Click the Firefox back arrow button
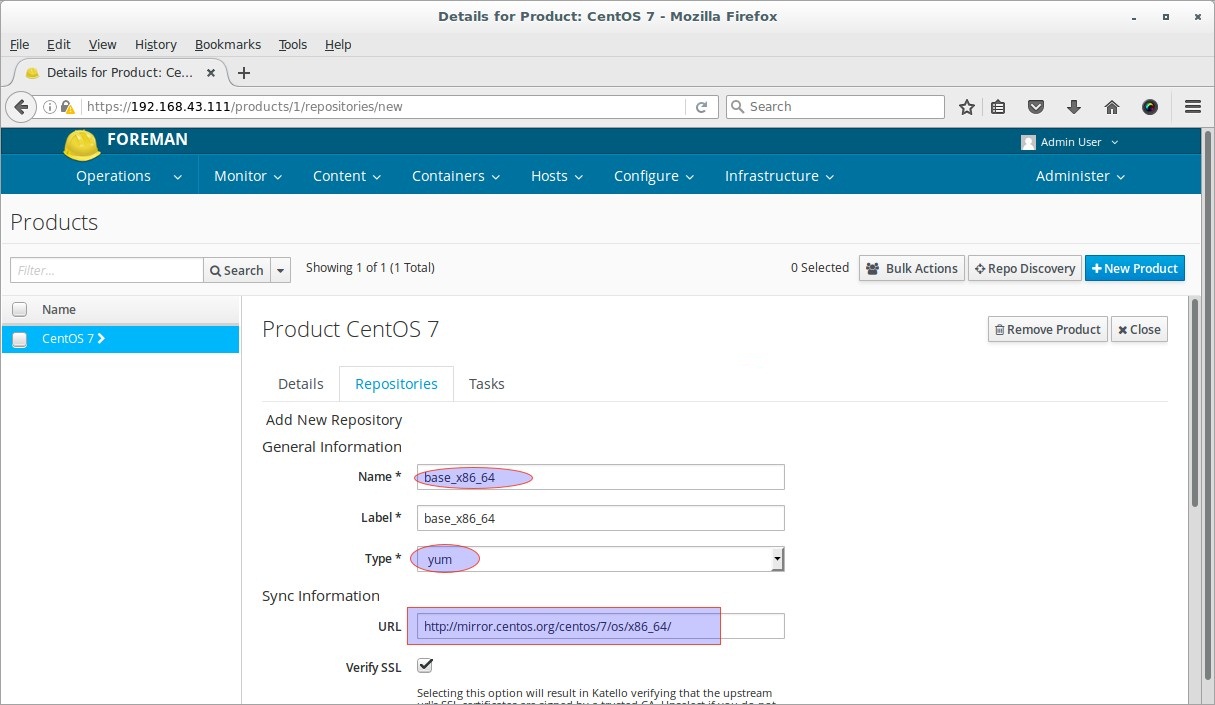 [21, 107]
